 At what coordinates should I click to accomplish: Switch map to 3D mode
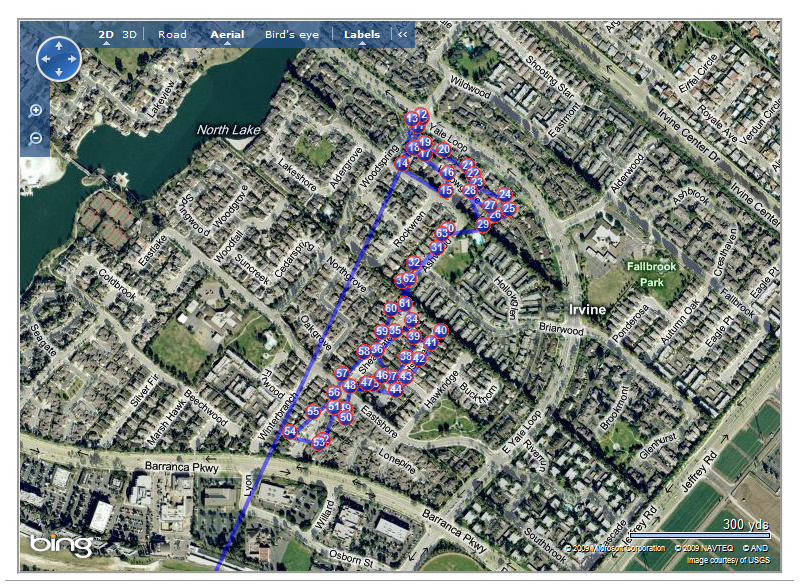pyautogui.click(x=130, y=35)
